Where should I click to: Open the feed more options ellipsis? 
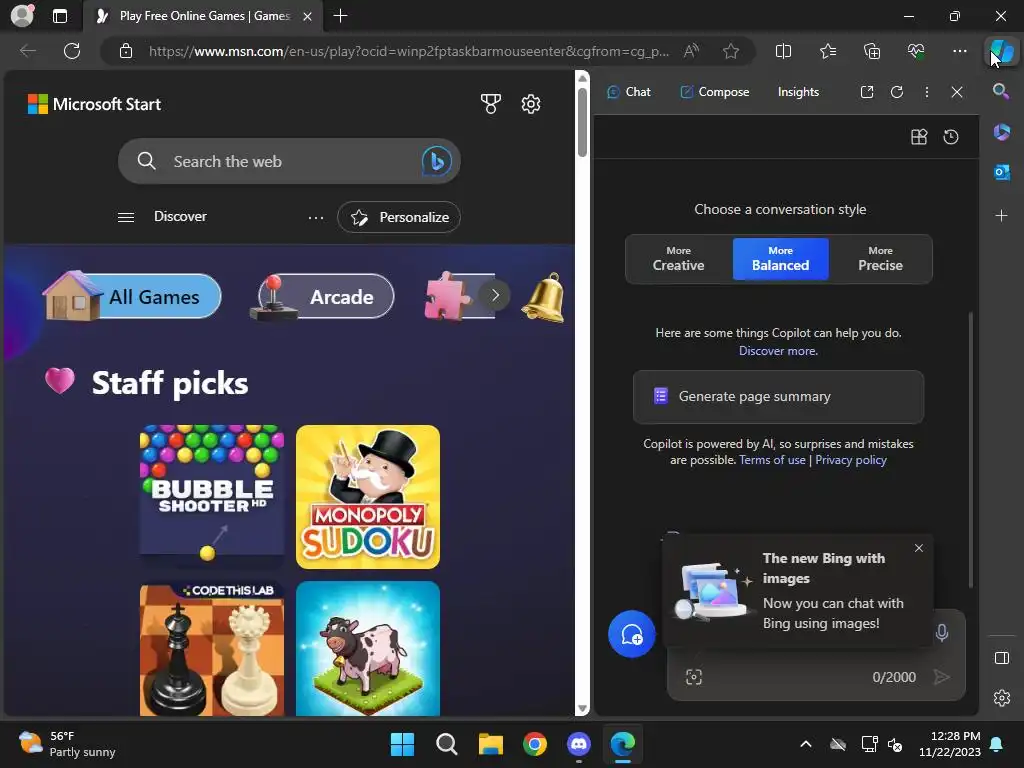click(315, 217)
